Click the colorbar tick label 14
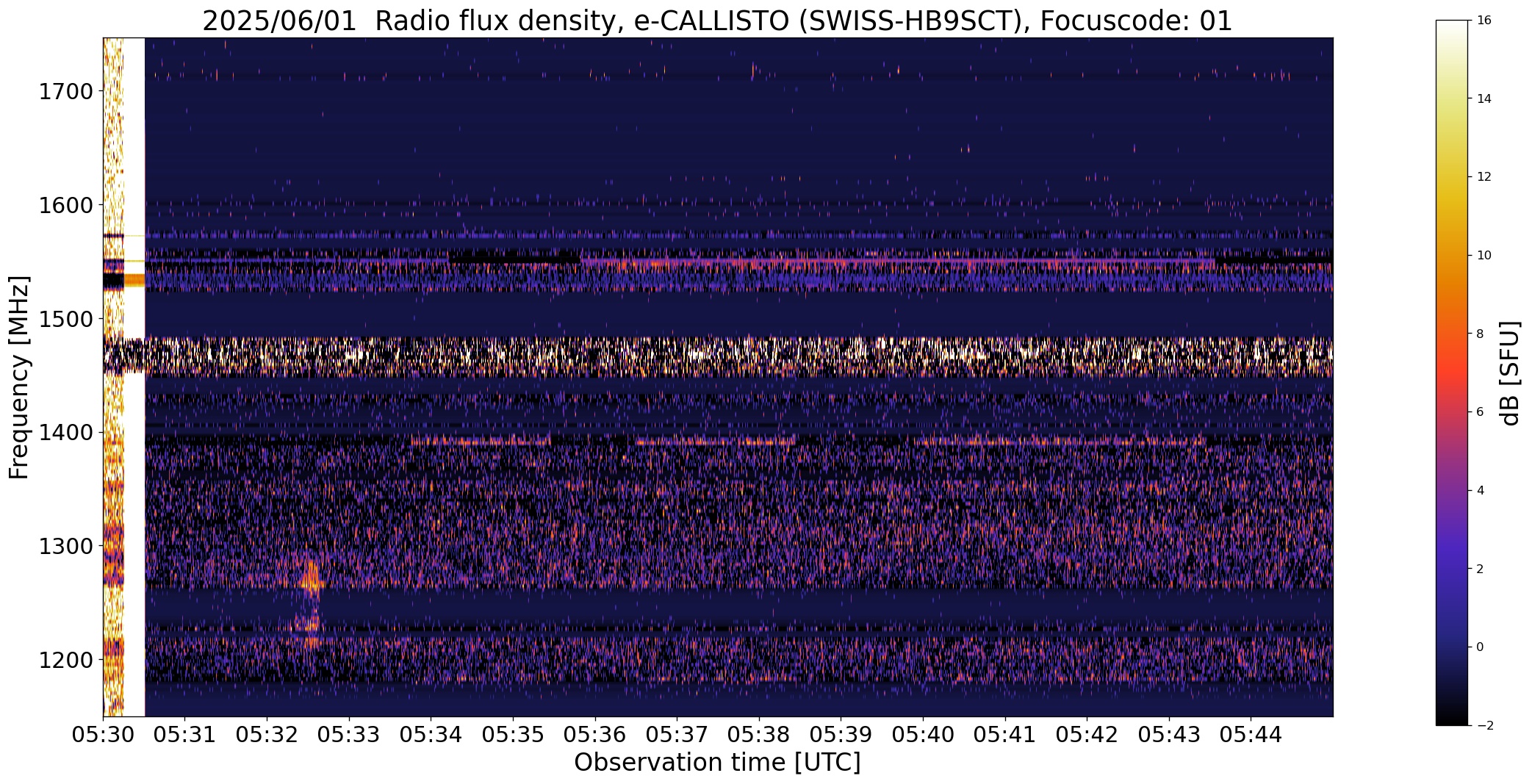 (1484, 98)
